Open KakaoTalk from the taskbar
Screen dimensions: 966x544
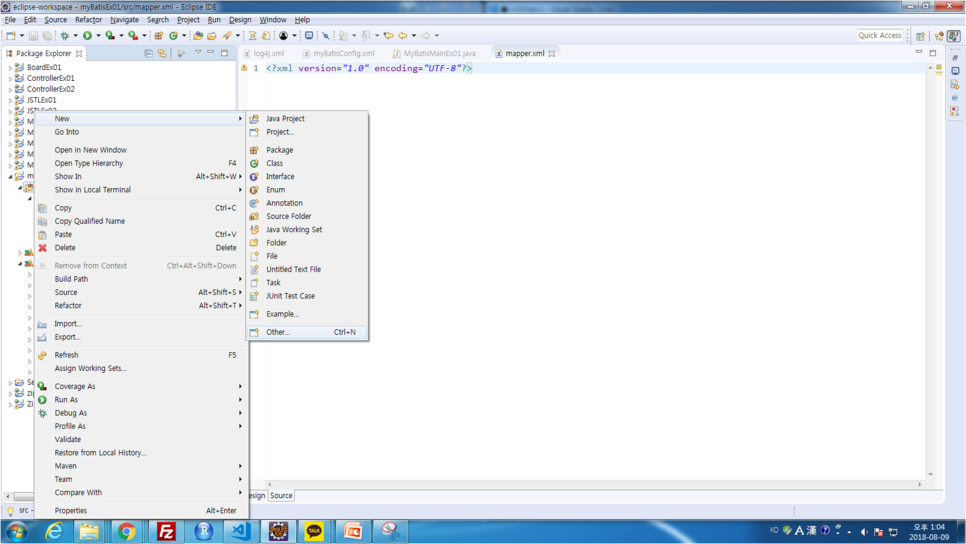[314, 531]
